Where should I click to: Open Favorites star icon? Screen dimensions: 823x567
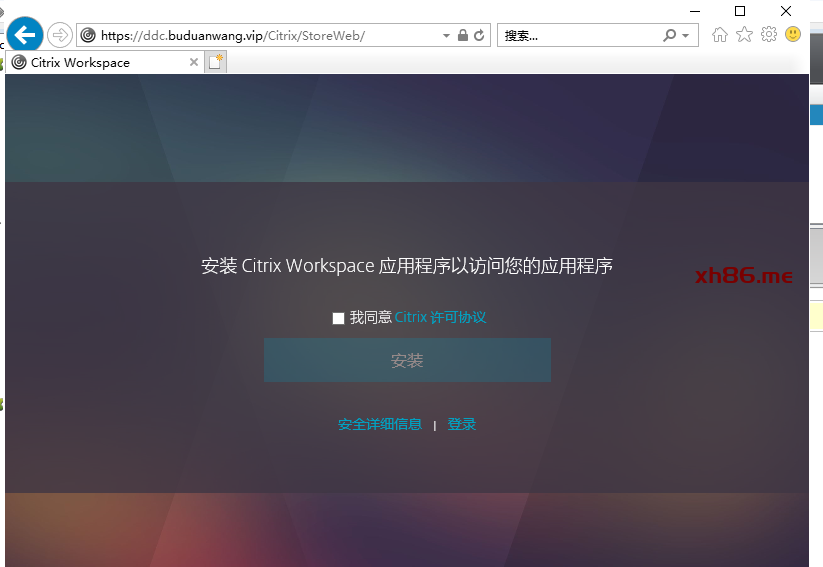[x=744, y=35]
